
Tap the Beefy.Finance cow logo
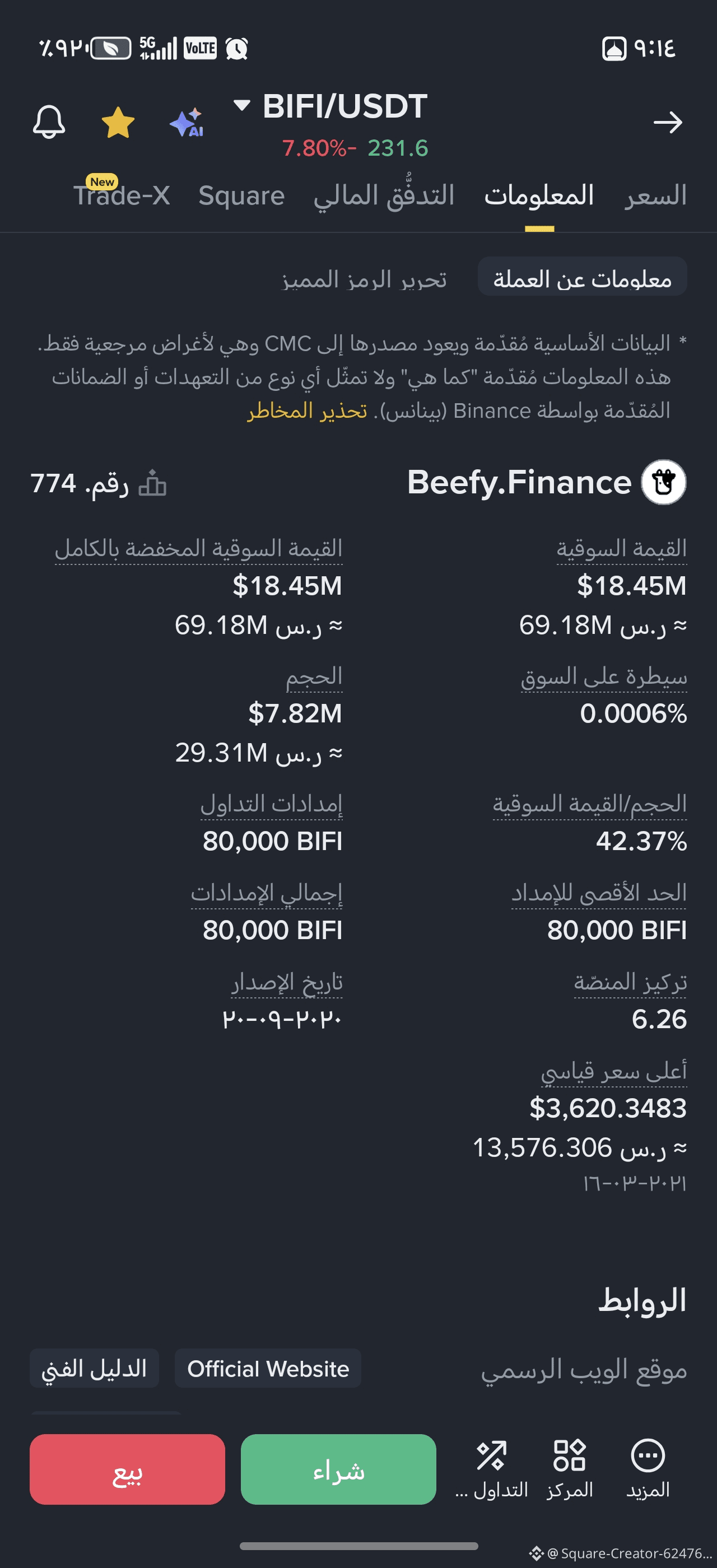tap(663, 482)
